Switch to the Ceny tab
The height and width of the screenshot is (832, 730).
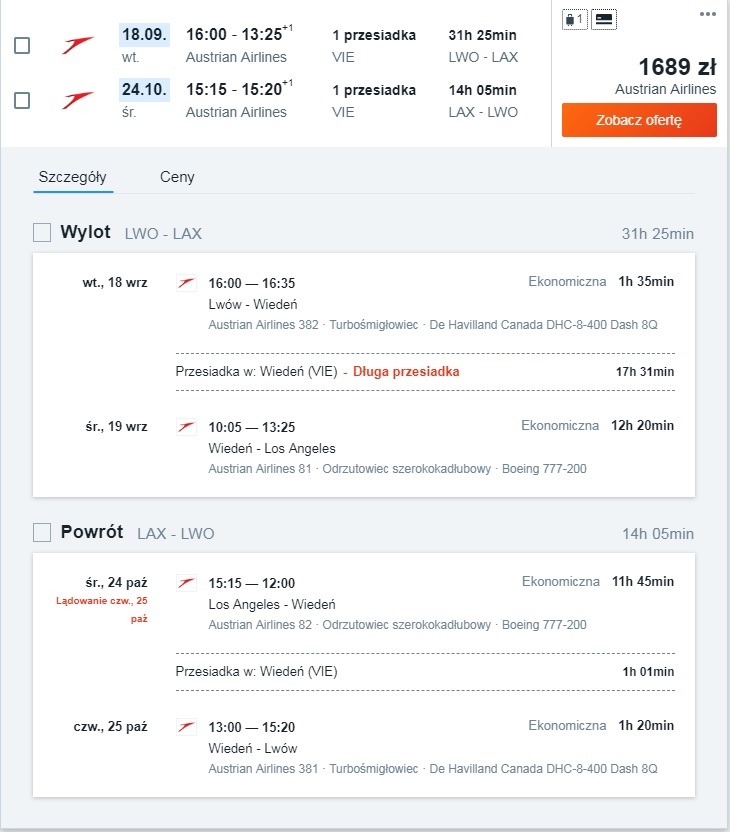click(x=177, y=177)
